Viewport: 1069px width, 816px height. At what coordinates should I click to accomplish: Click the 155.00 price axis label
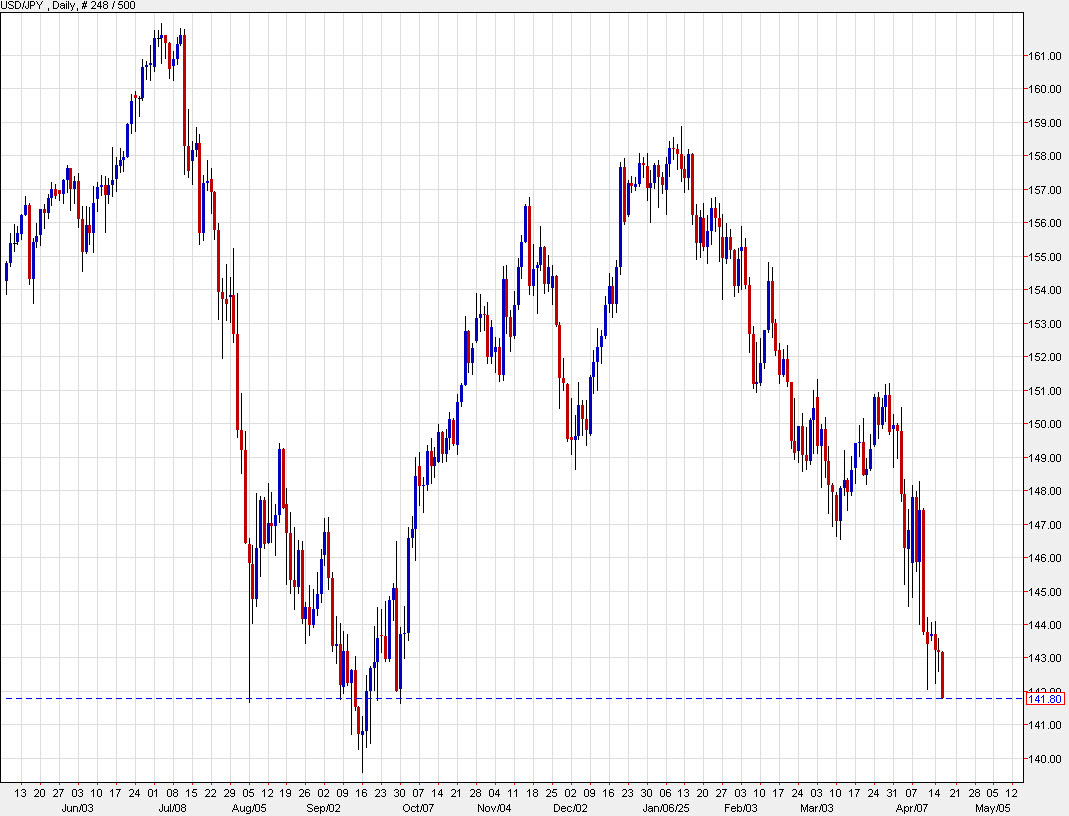click(x=1045, y=257)
